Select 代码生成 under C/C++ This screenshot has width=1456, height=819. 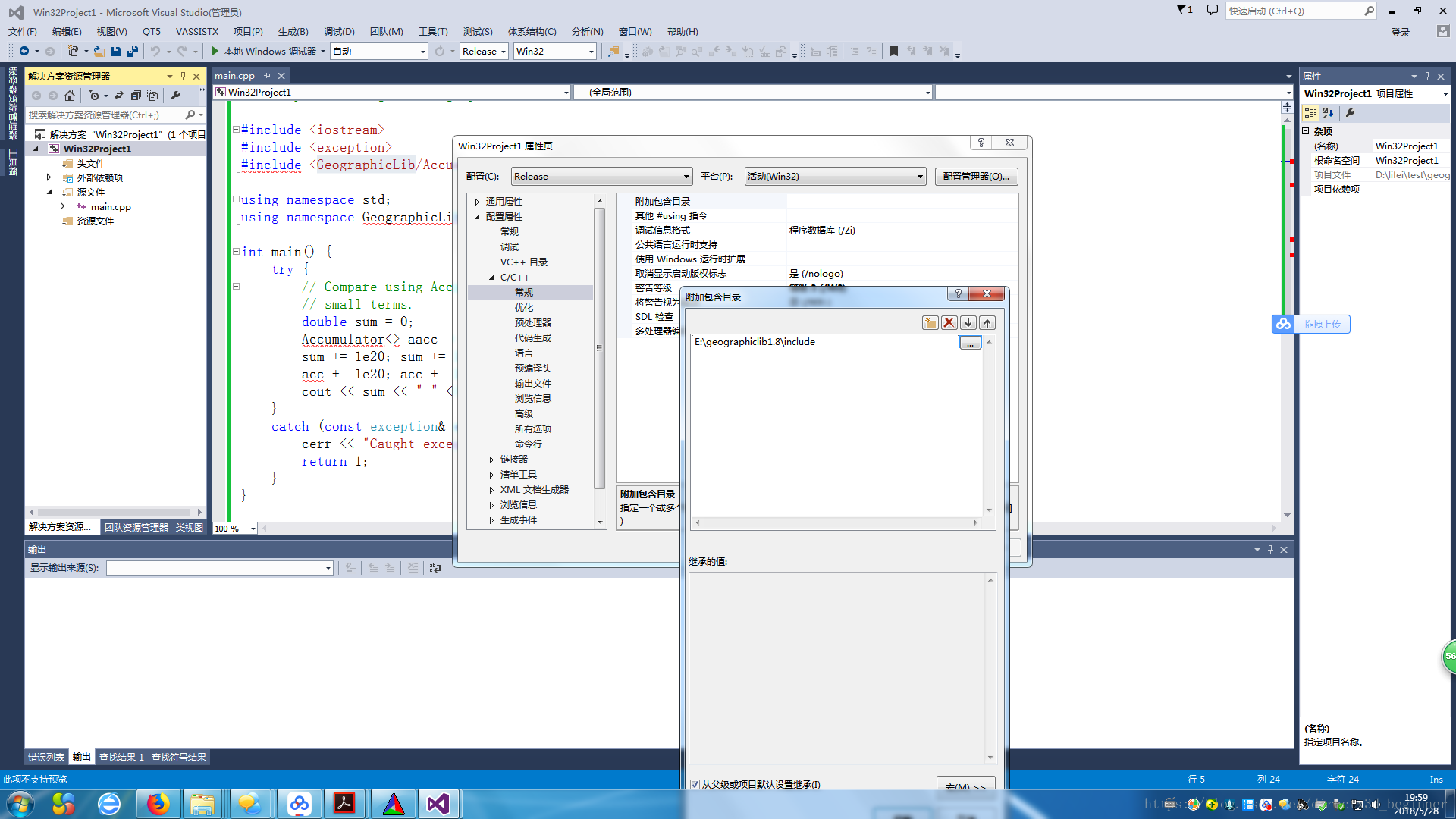point(532,338)
